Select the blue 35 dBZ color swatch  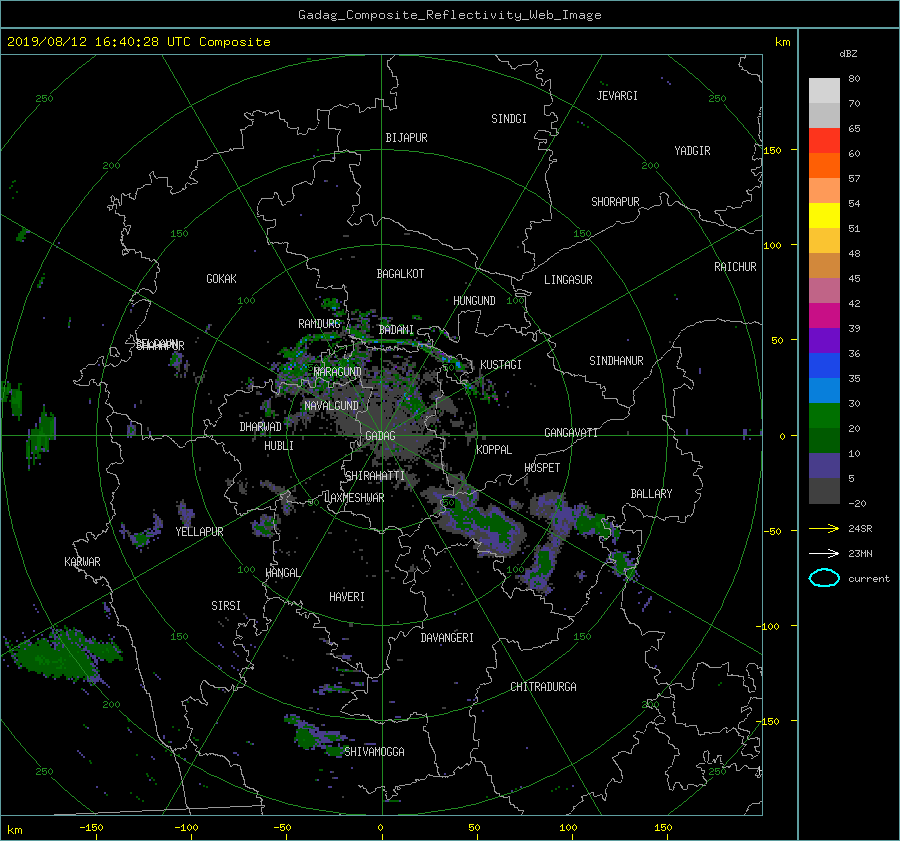tap(824, 365)
